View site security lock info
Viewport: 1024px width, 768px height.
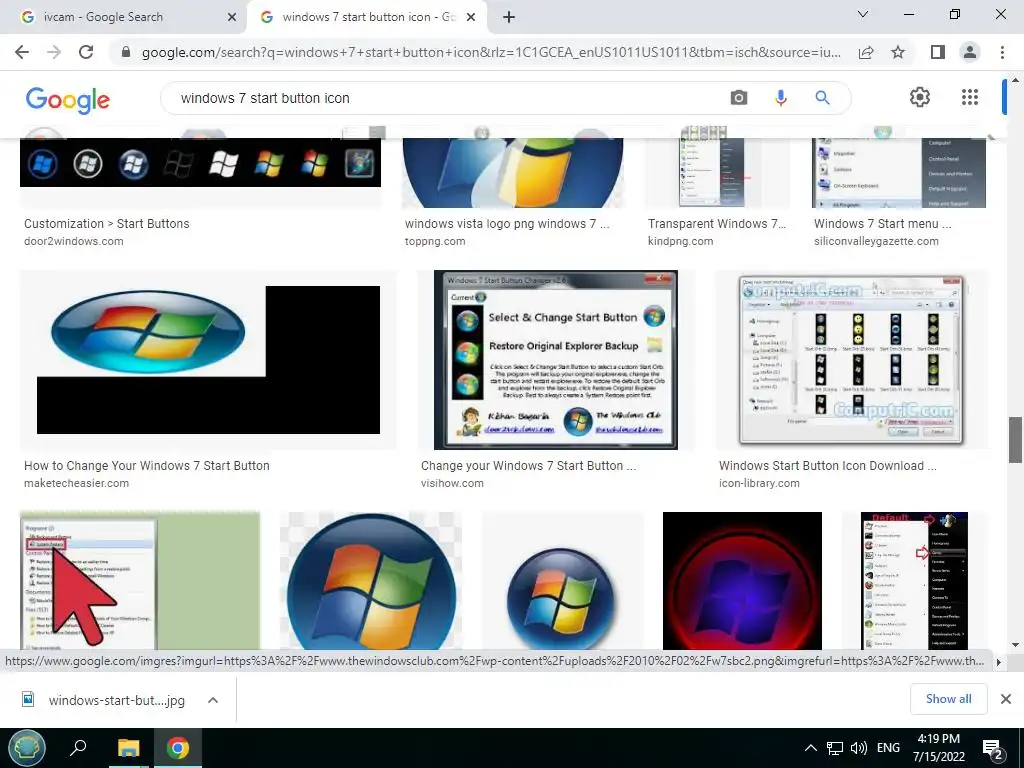tap(126, 52)
